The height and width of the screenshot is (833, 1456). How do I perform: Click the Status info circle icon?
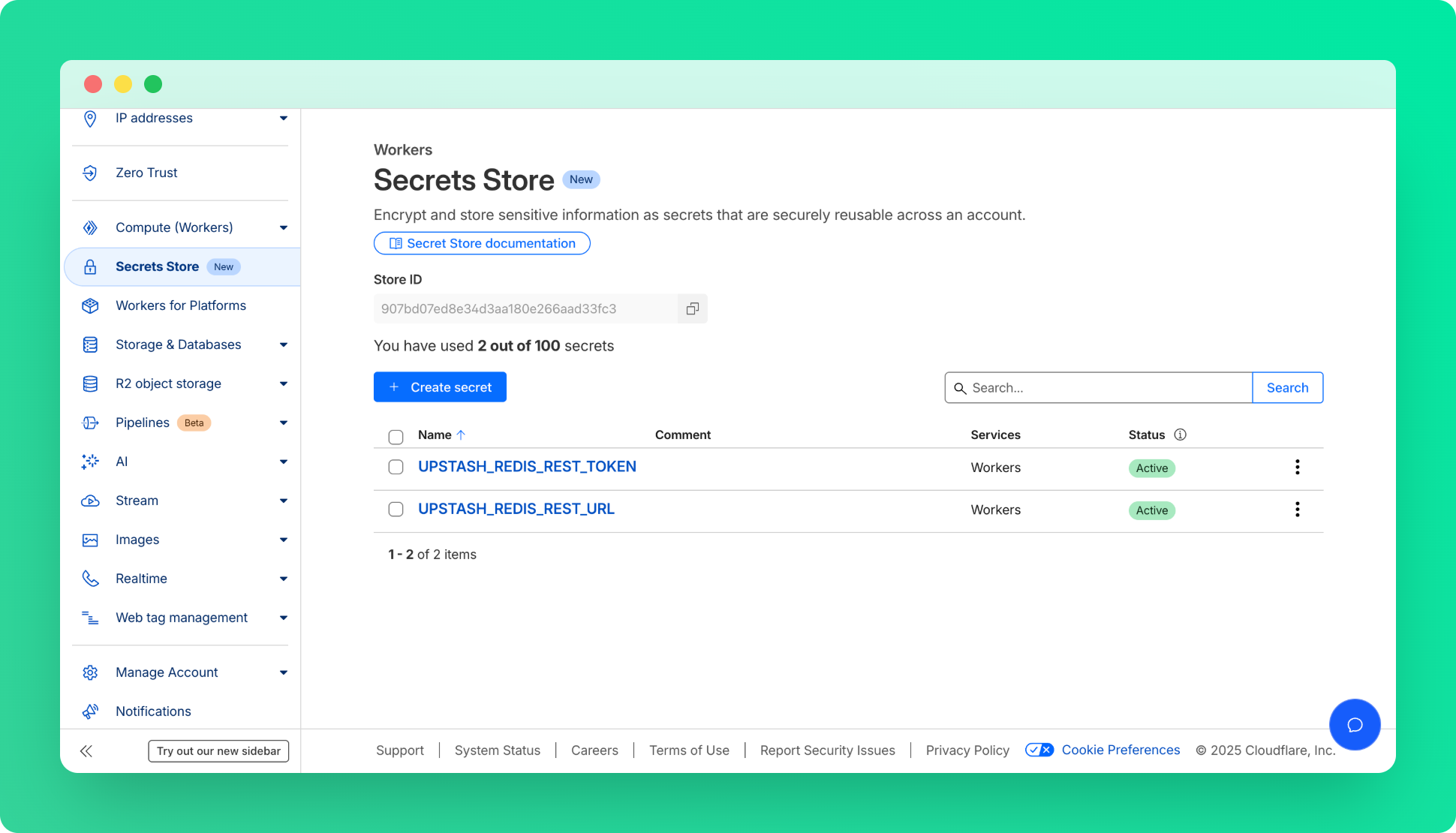click(x=1180, y=435)
